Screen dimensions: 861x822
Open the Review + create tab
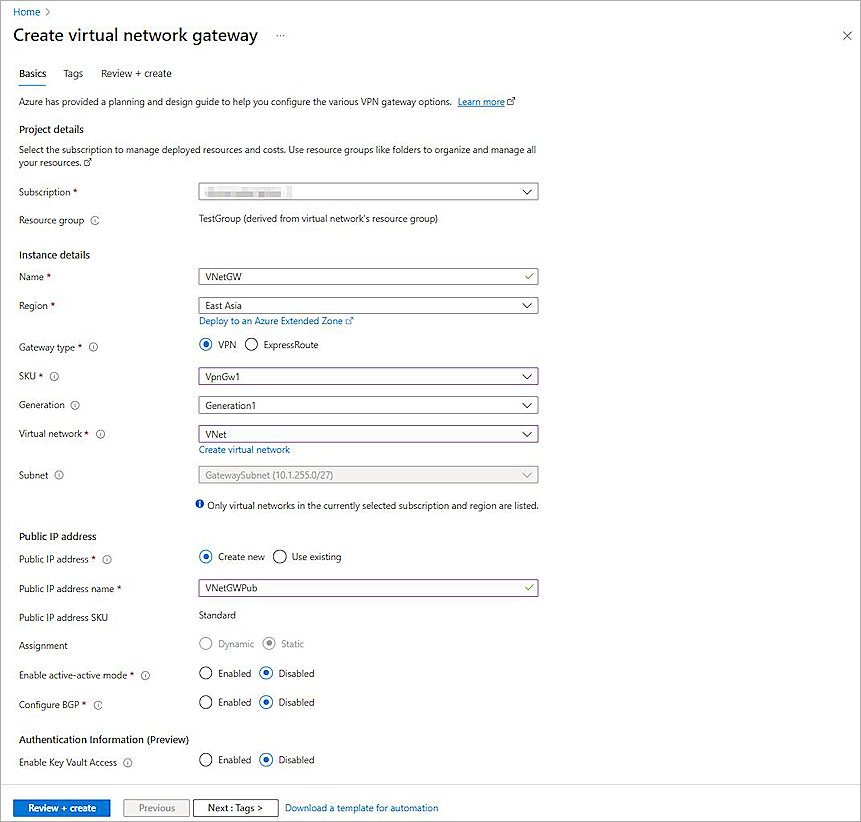tap(136, 74)
